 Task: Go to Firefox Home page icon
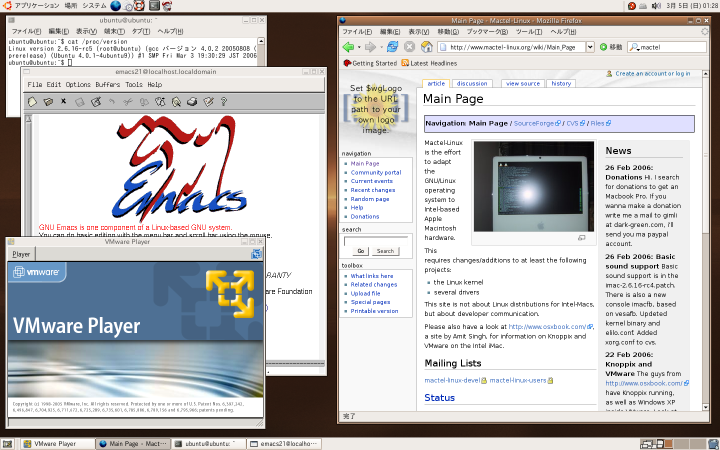427,47
